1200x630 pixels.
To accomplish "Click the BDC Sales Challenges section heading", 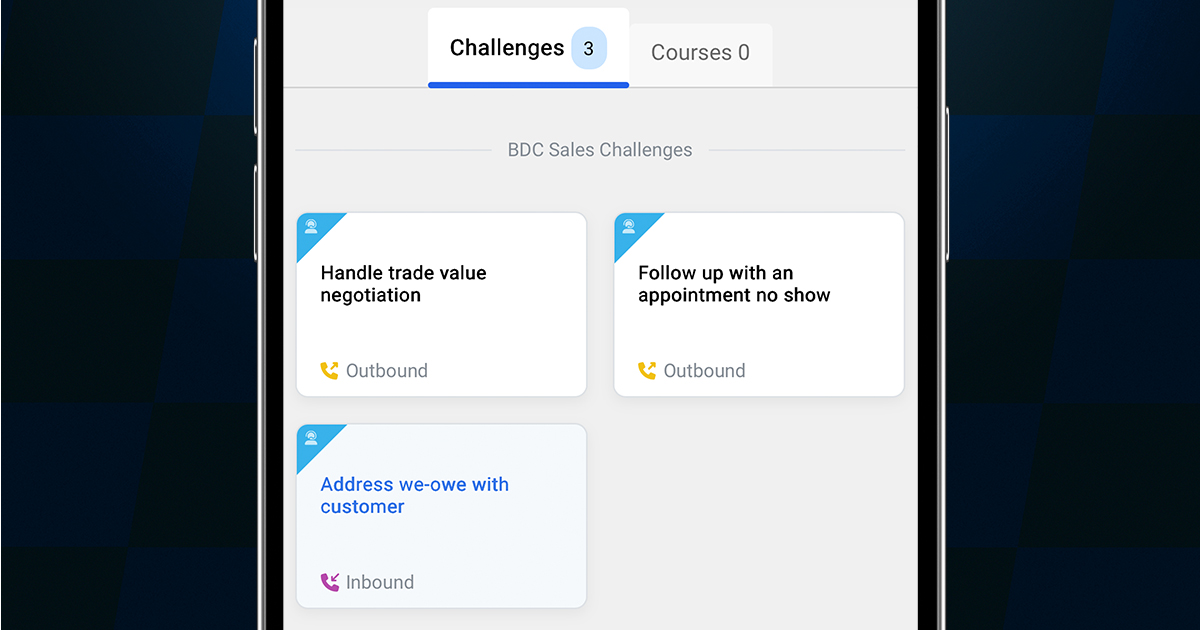I will point(600,150).
